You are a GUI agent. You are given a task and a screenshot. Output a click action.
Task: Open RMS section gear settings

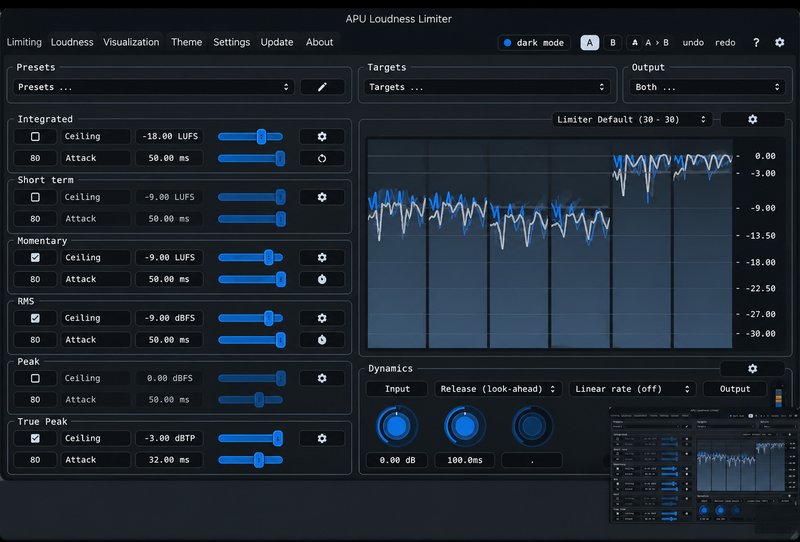tap(322, 318)
